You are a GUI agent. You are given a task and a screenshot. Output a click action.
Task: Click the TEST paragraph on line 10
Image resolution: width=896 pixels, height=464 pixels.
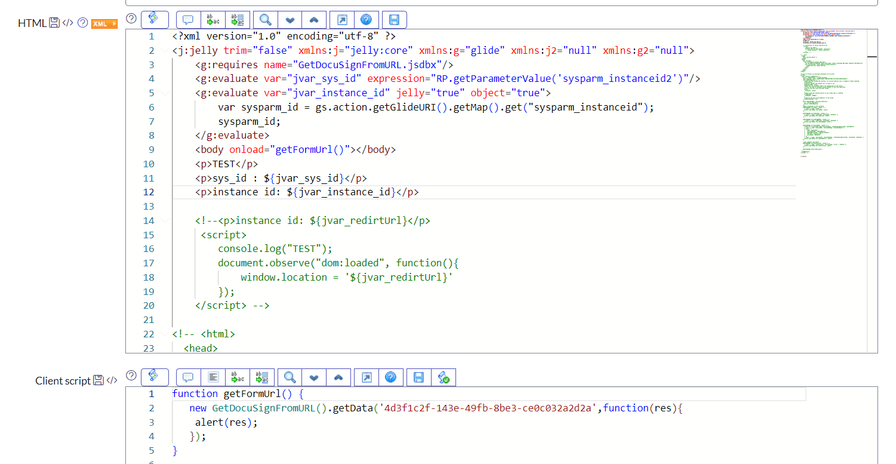coord(226,164)
